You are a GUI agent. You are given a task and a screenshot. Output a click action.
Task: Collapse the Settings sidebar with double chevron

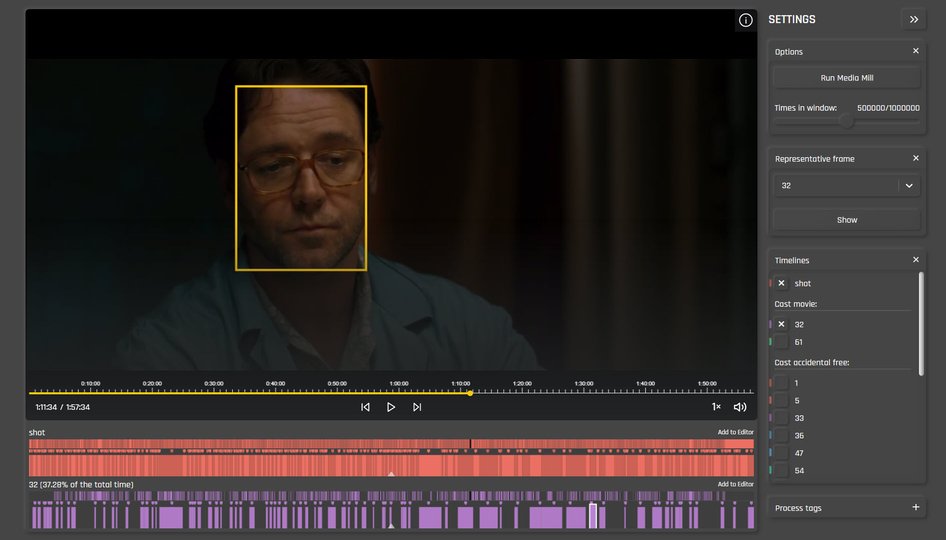coord(913,19)
